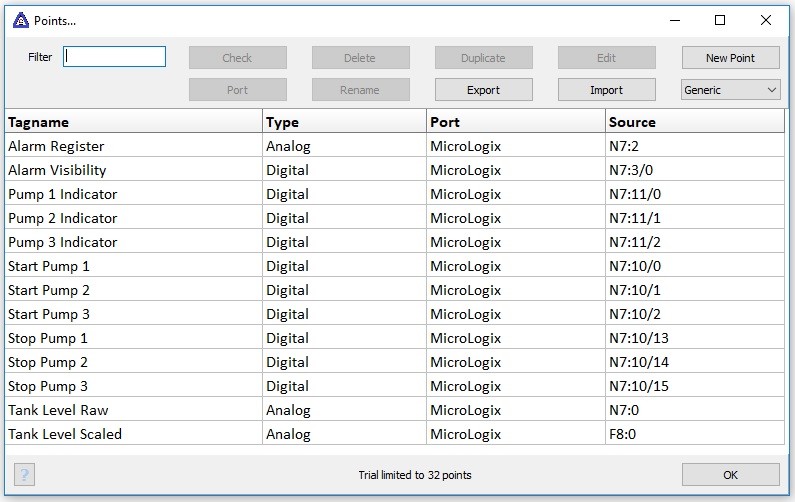
Task: Click source cell F8:0
Action: [695, 434]
